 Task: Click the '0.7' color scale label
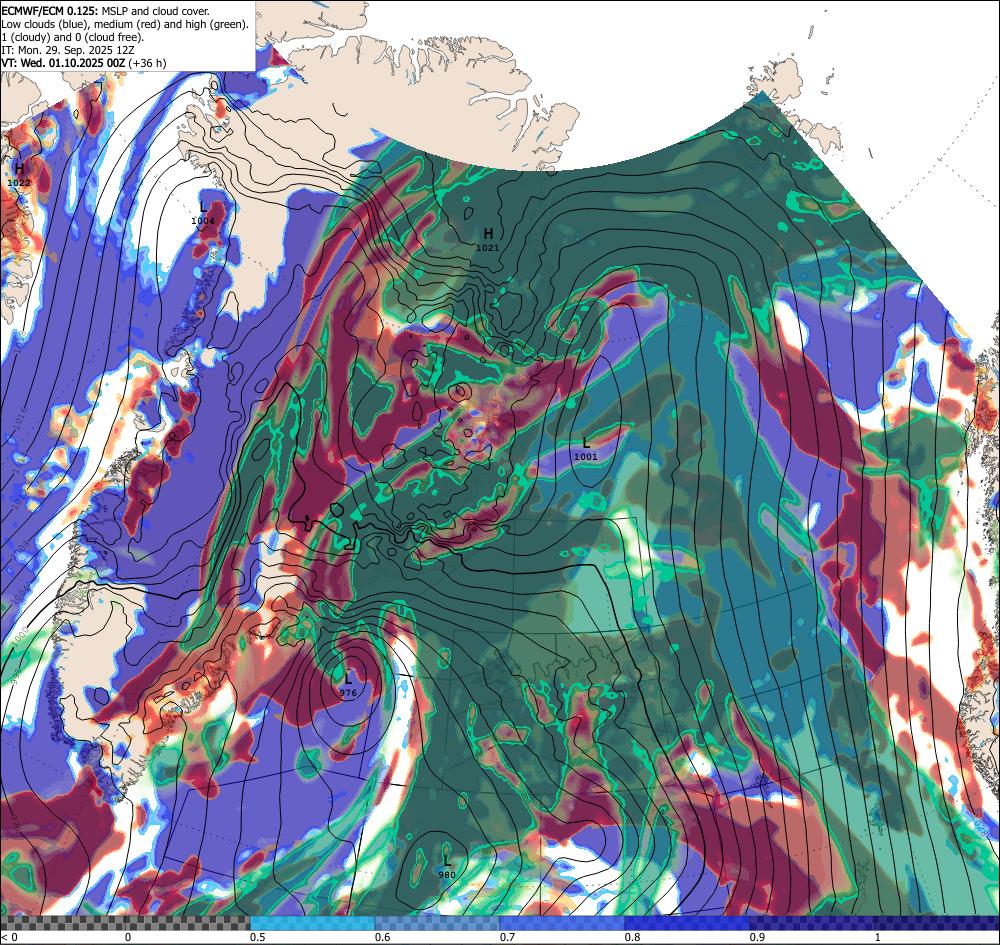pos(508,937)
